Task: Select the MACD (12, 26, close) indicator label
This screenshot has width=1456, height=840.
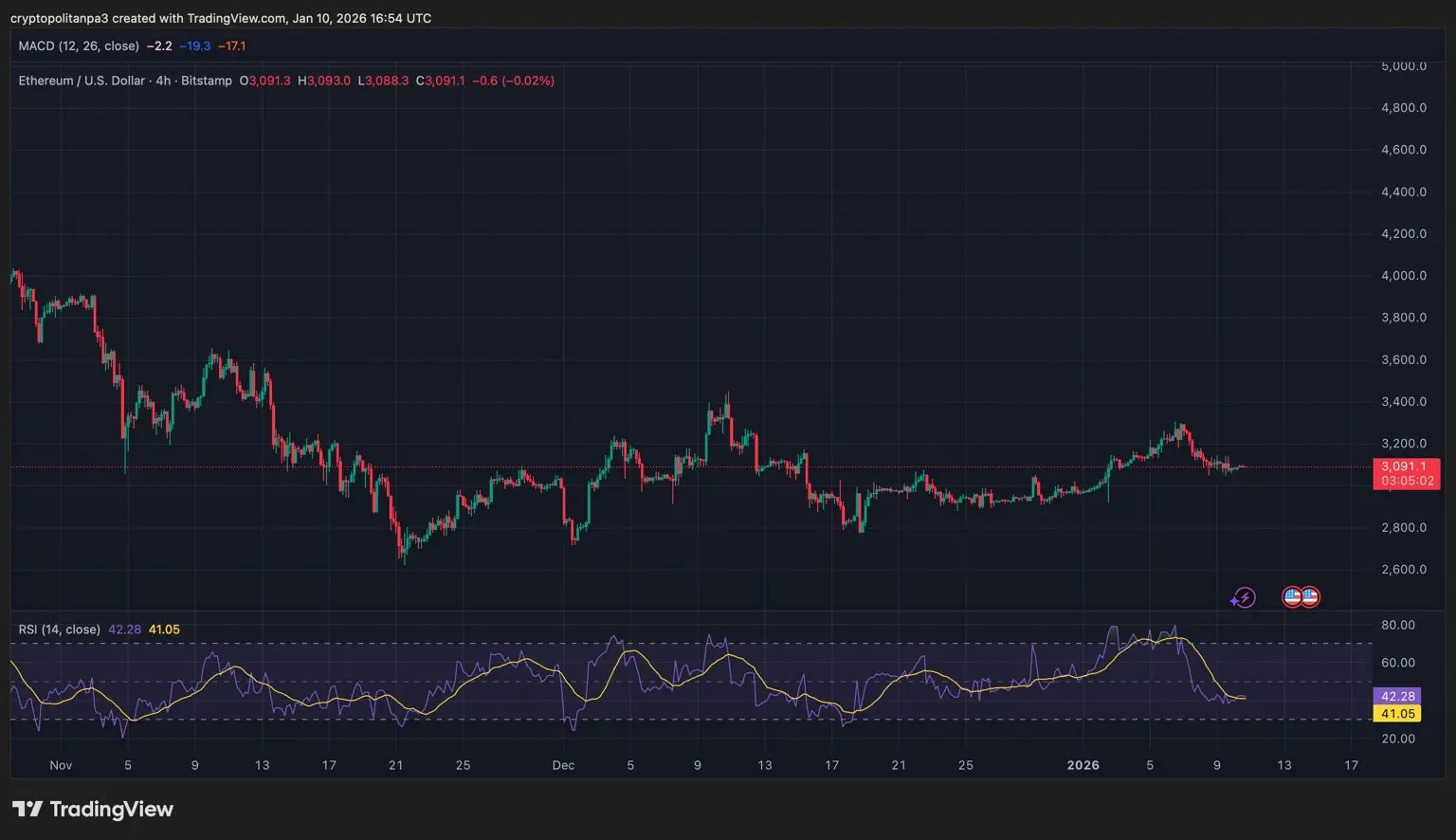Action: tap(79, 46)
